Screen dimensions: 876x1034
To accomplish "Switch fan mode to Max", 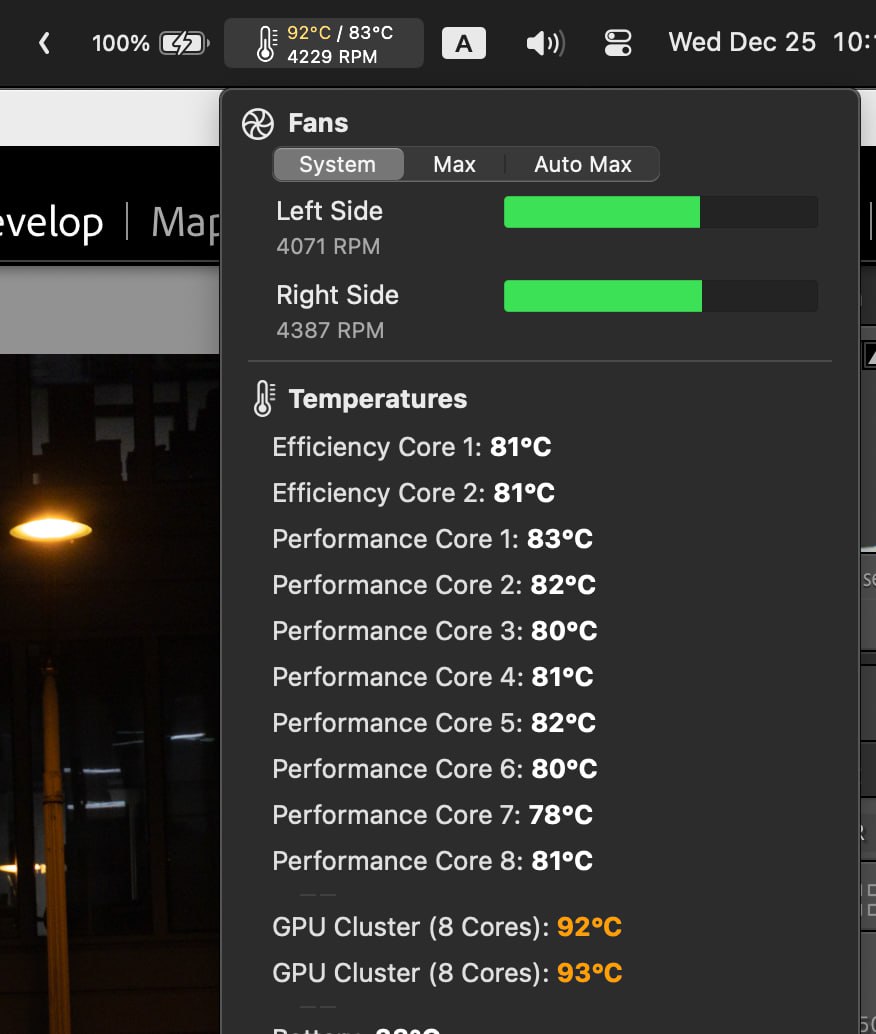I will tap(454, 165).
